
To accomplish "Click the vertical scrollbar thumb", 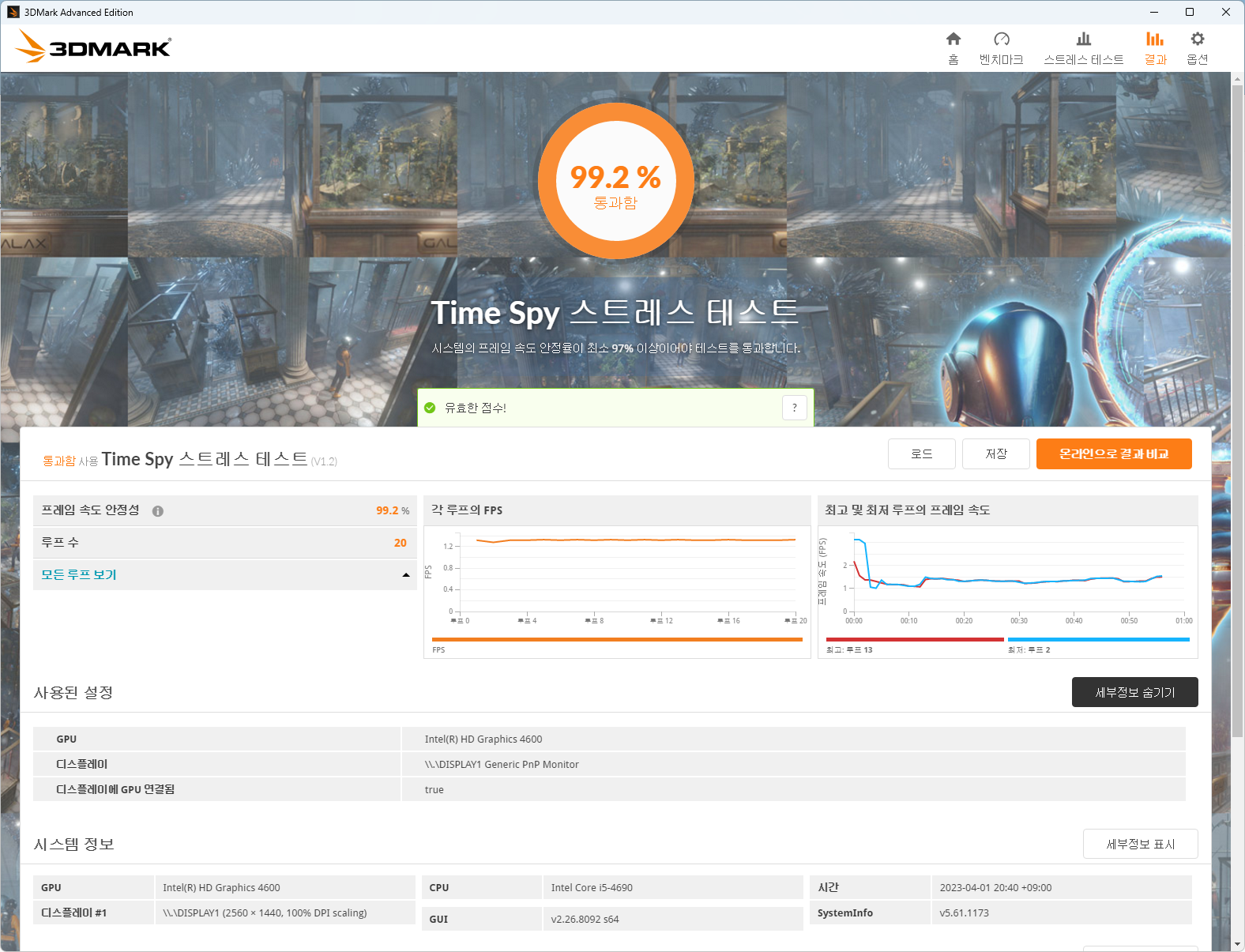I will point(1238,411).
